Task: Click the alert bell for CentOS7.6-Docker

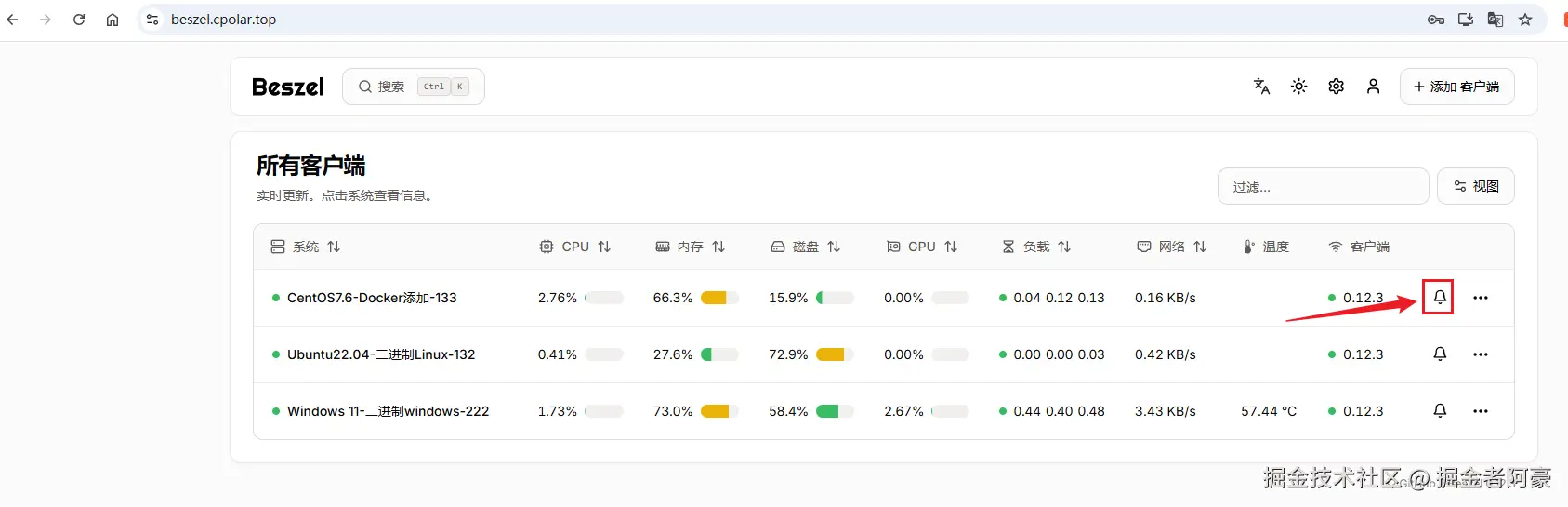Action: click(1439, 298)
